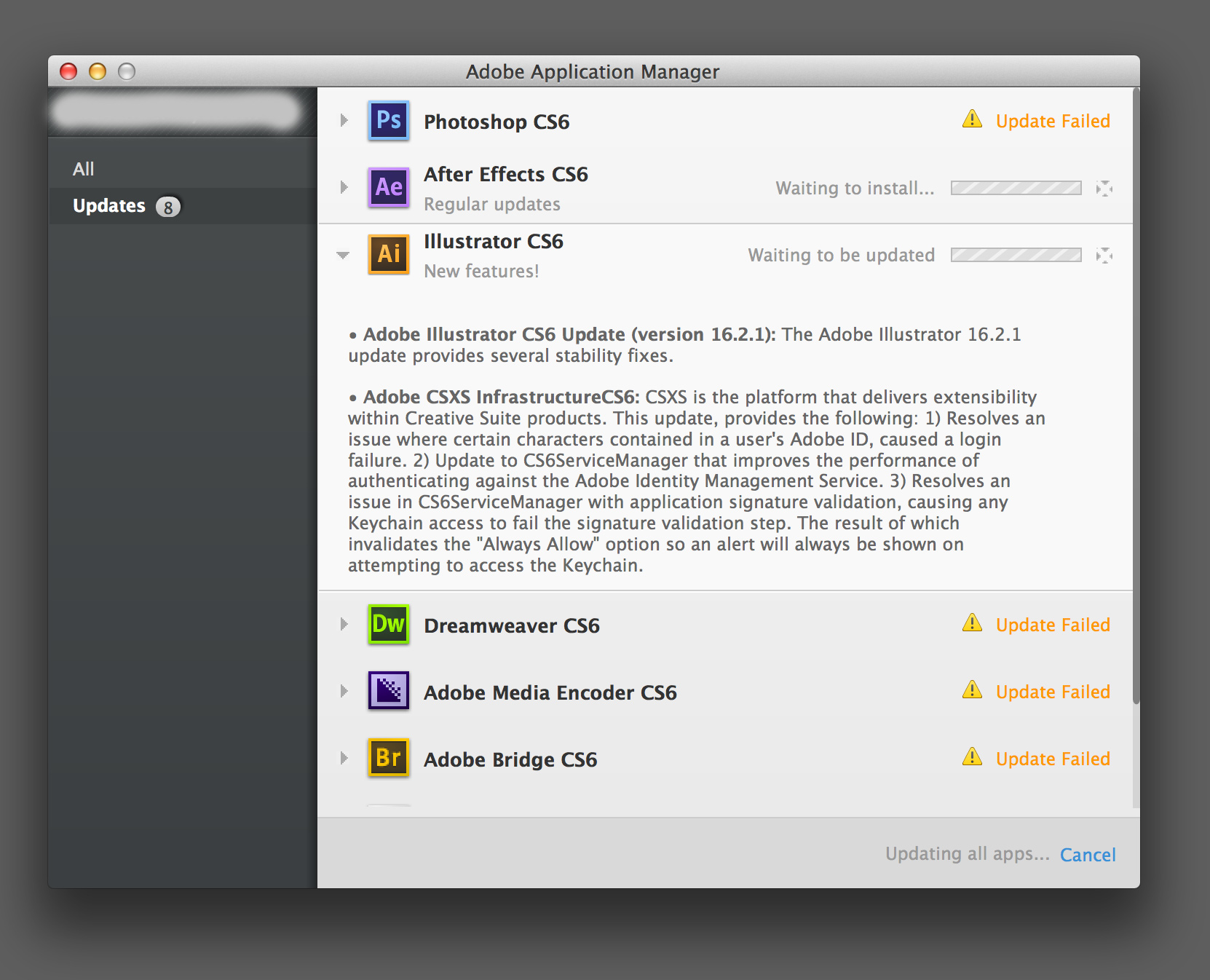Click the Adobe Media Encoder icon
This screenshot has width=1210, height=980.
coord(389,691)
